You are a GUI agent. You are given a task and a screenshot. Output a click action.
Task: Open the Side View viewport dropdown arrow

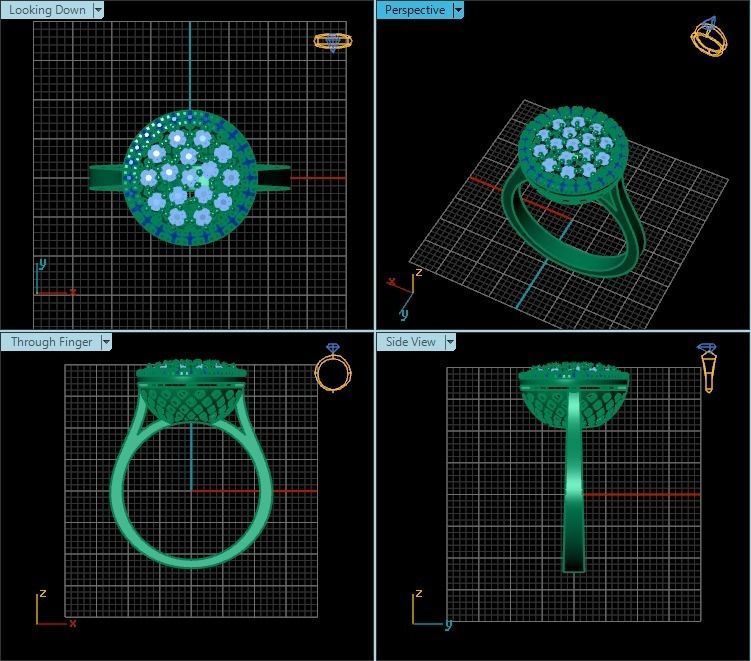coord(450,342)
